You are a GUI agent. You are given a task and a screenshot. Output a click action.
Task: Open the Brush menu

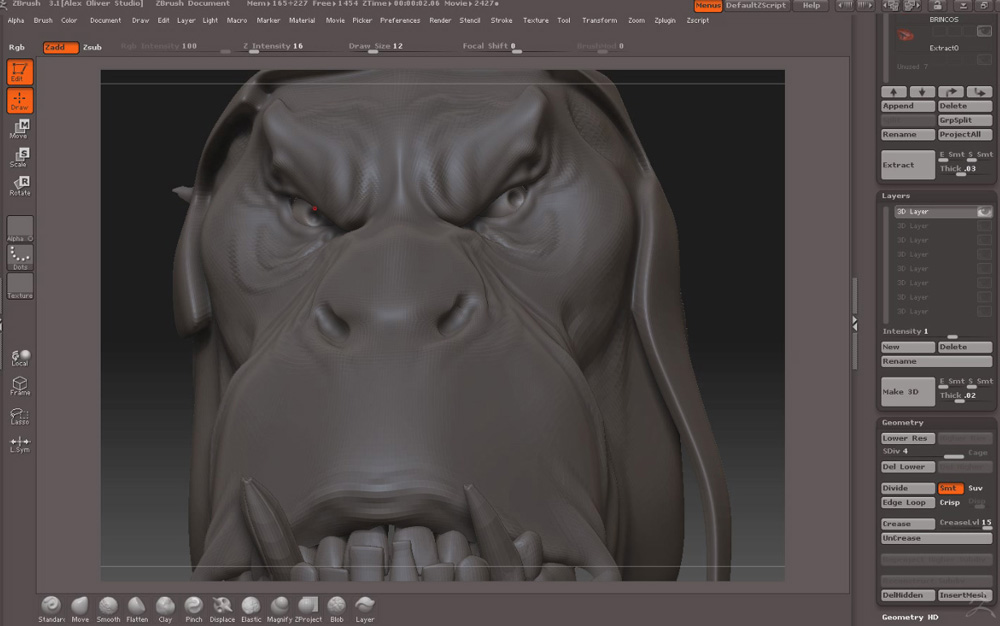click(x=43, y=20)
